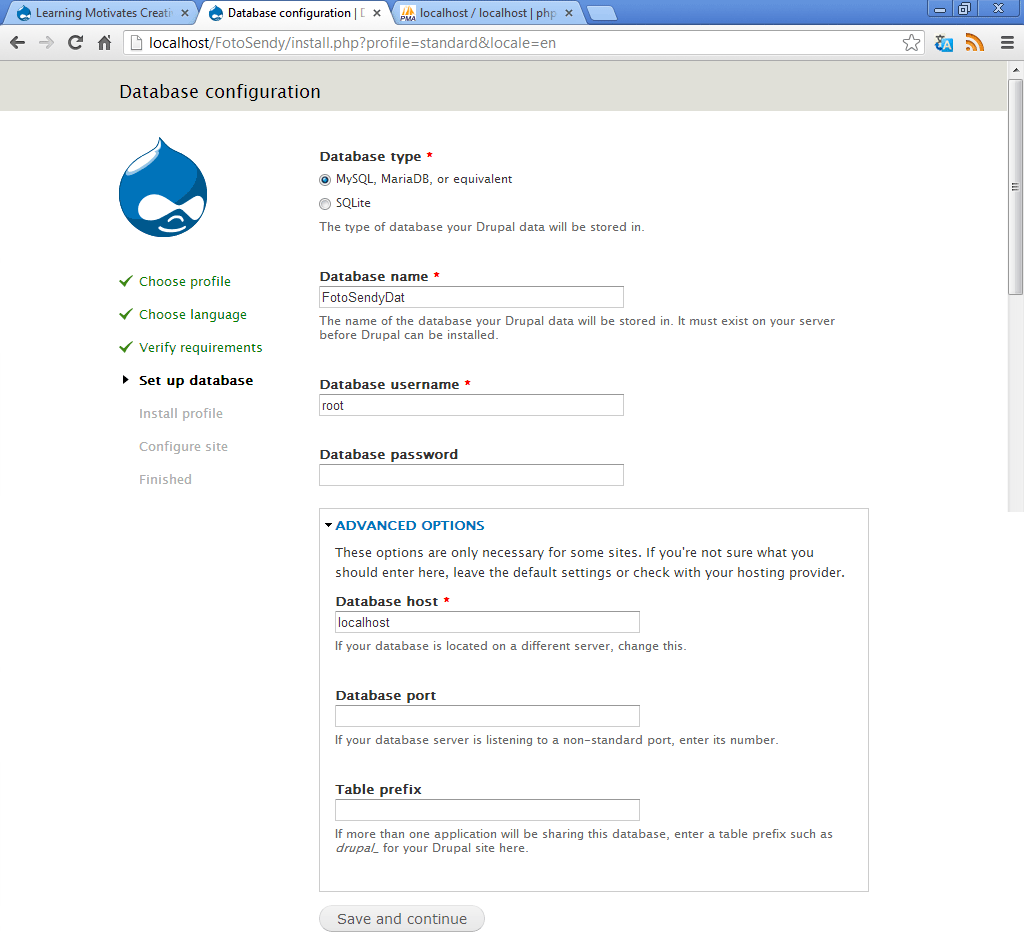The width and height of the screenshot is (1024, 936).
Task: Close the Learning Motivates Creativity tab
Action: (x=185, y=13)
